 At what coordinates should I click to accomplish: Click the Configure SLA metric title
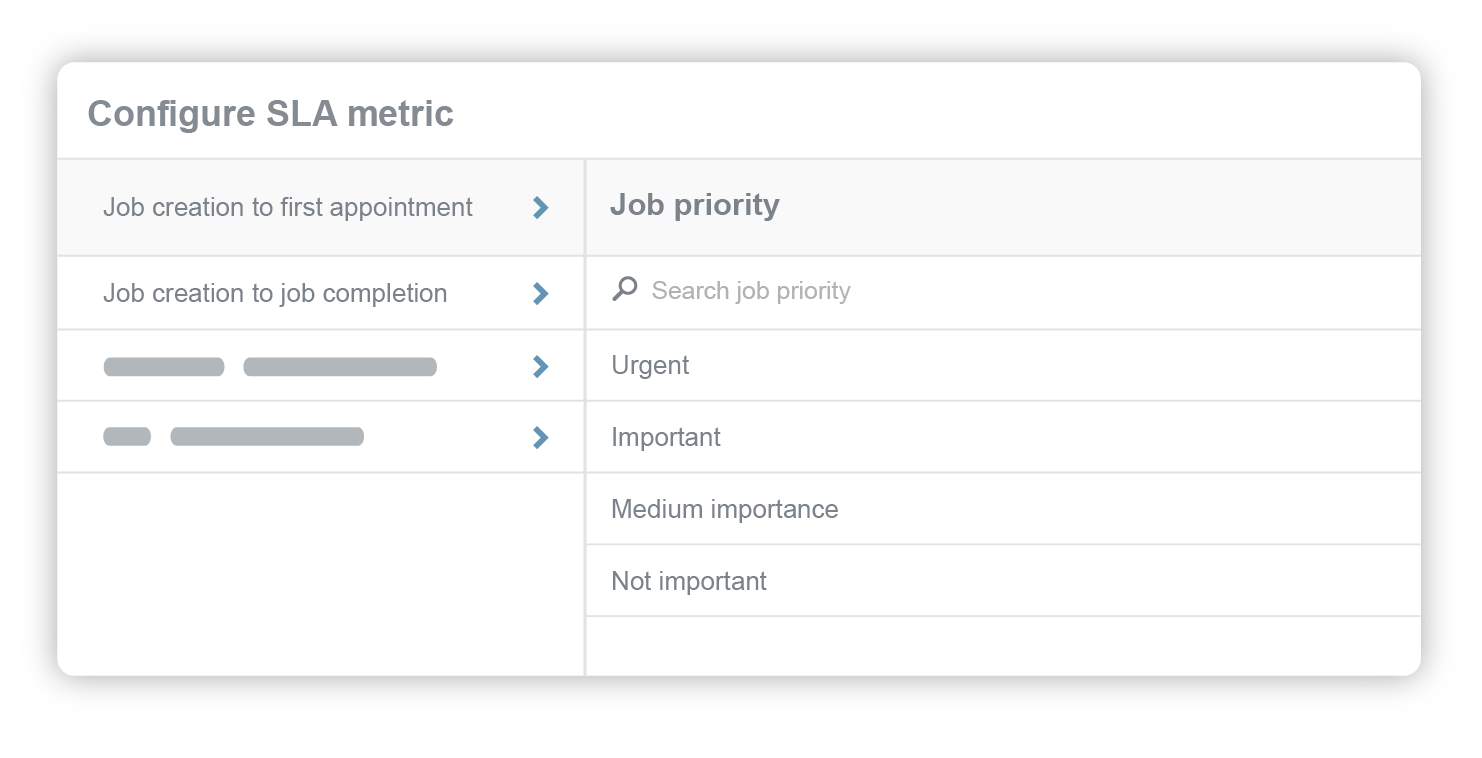click(x=271, y=114)
